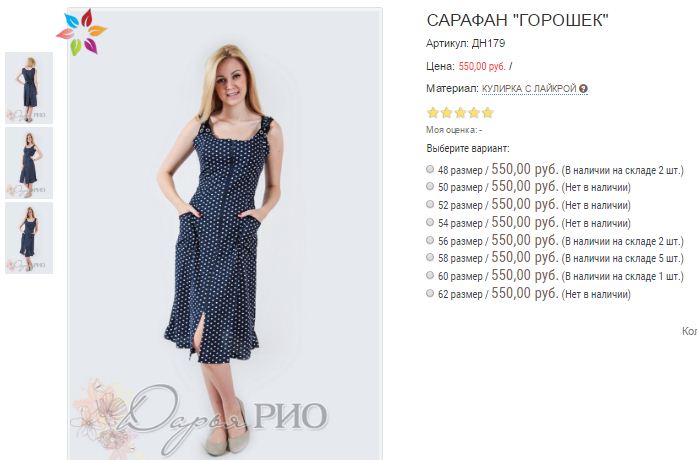Choose the 52 размер variant
The width and height of the screenshot is (697, 460).
pyautogui.click(x=430, y=204)
